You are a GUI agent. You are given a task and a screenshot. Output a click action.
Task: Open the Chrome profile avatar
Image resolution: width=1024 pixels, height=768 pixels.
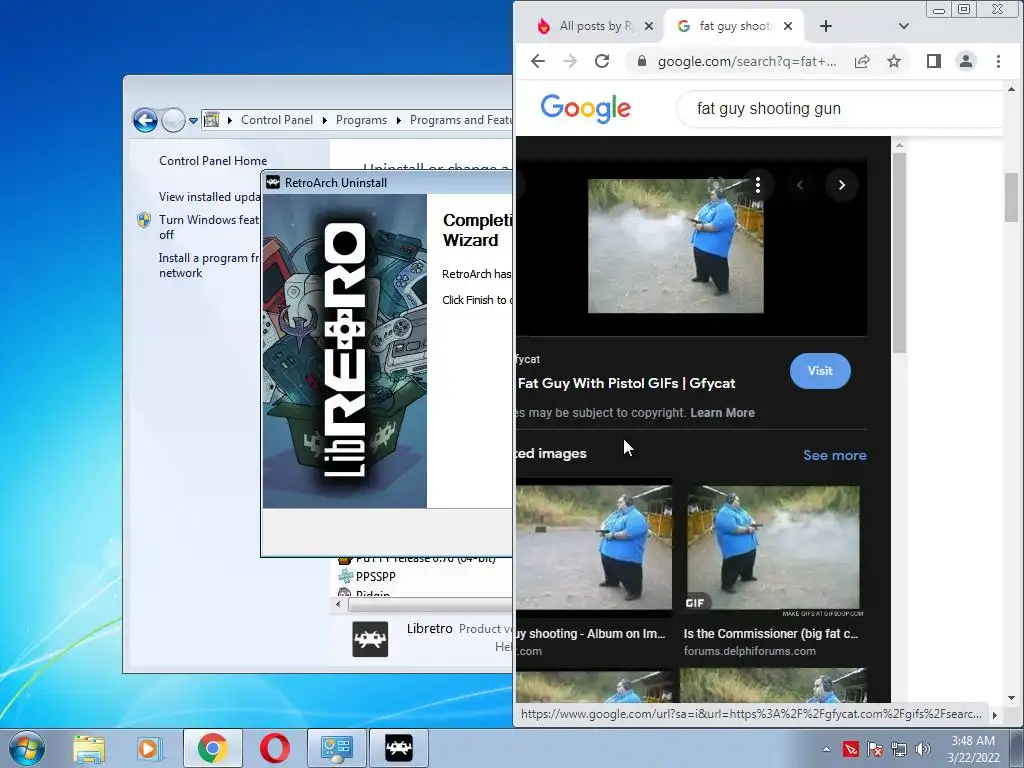[966, 61]
